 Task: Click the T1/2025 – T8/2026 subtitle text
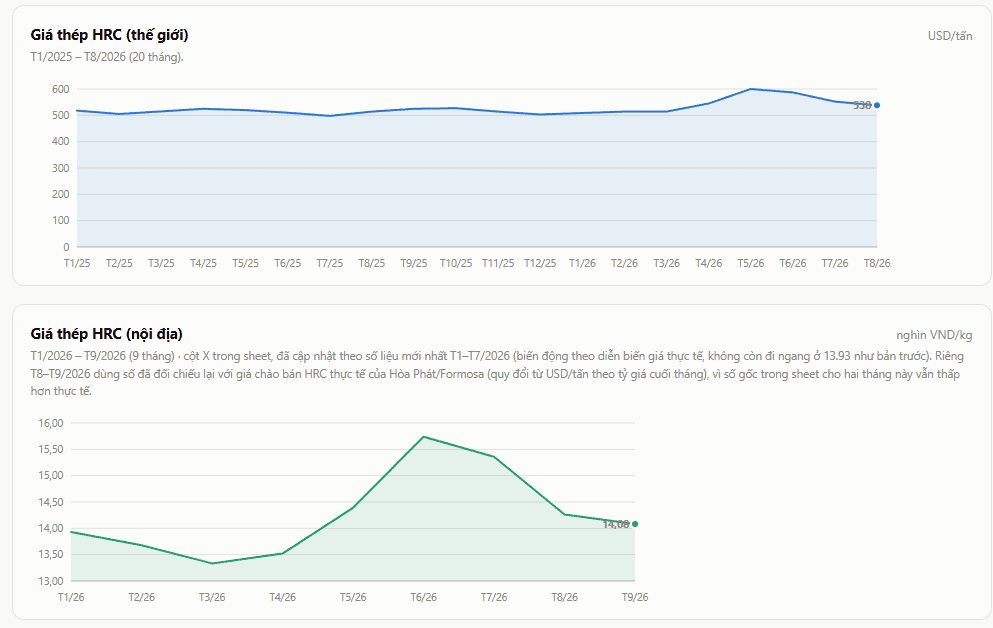click(x=107, y=57)
